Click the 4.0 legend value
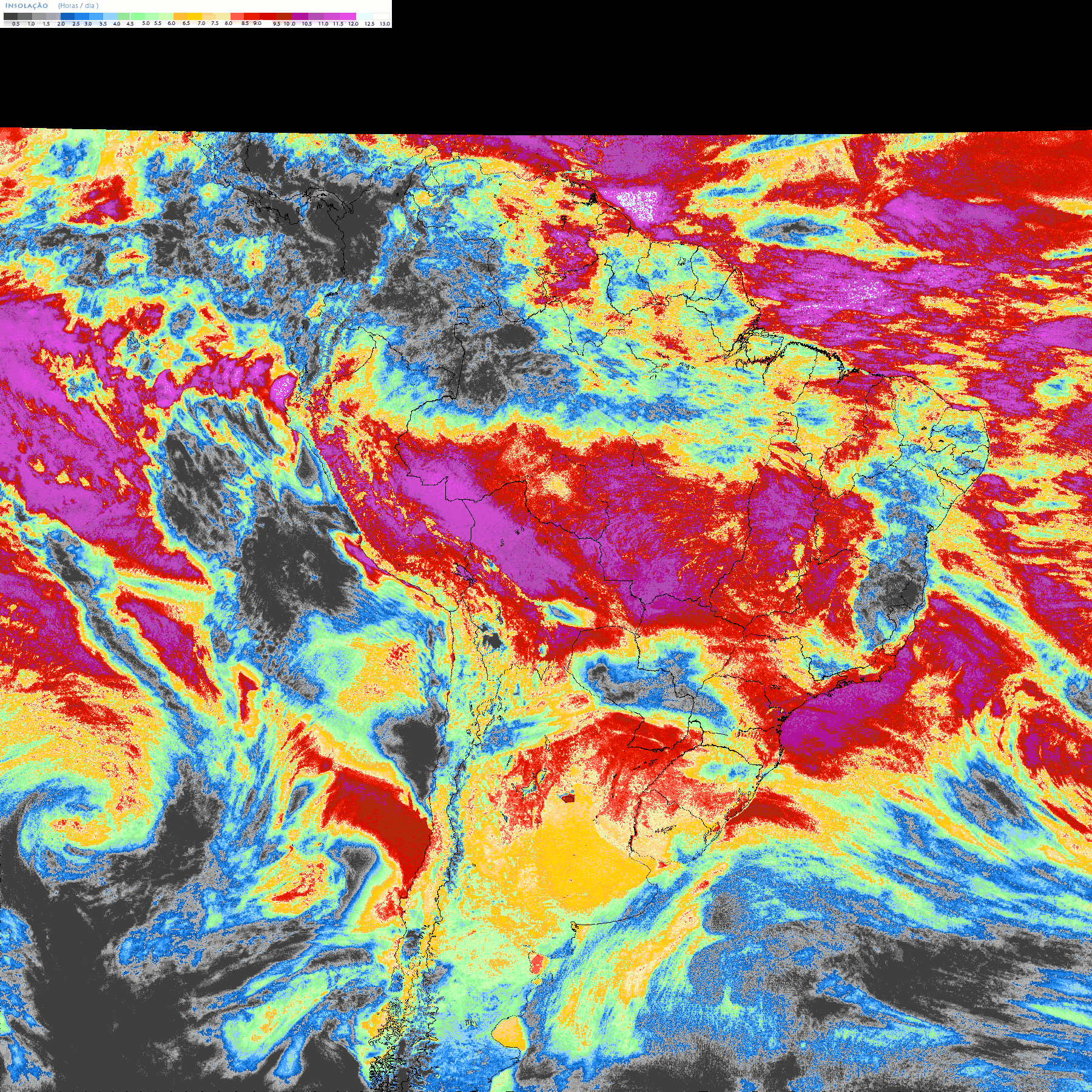1092x1092 pixels. click(116, 24)
